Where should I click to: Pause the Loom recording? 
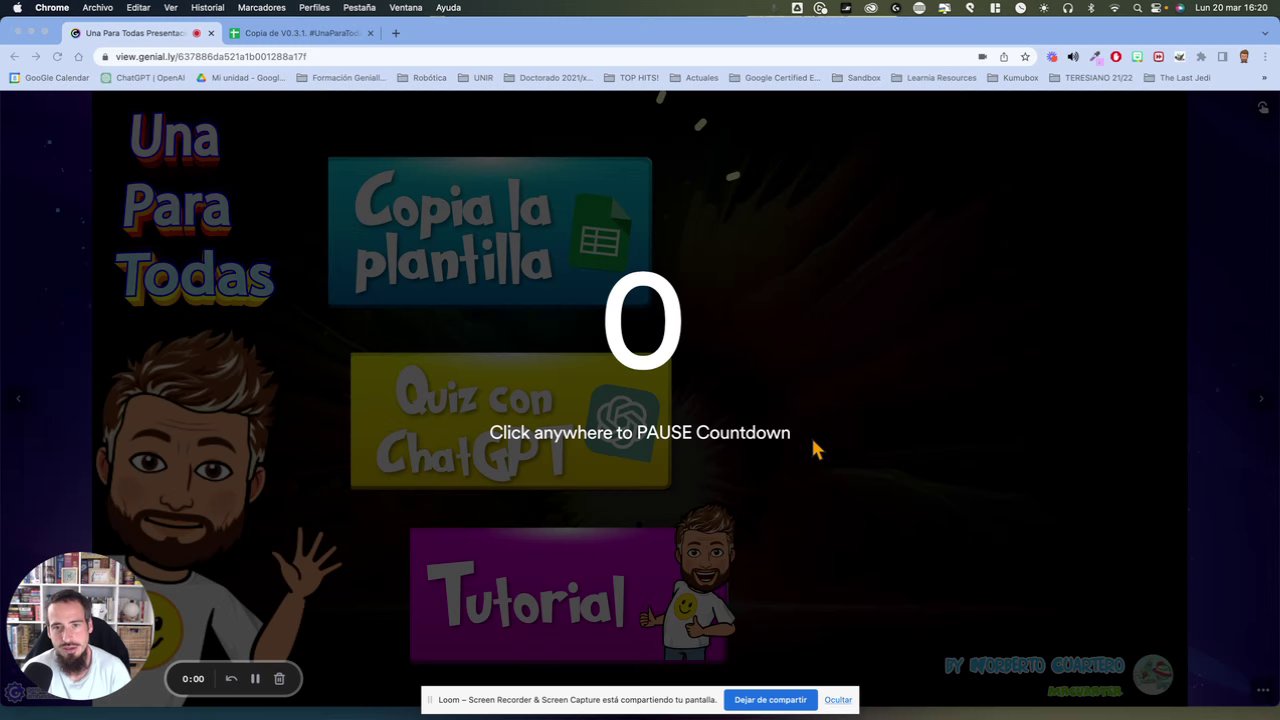pos(255,679)
